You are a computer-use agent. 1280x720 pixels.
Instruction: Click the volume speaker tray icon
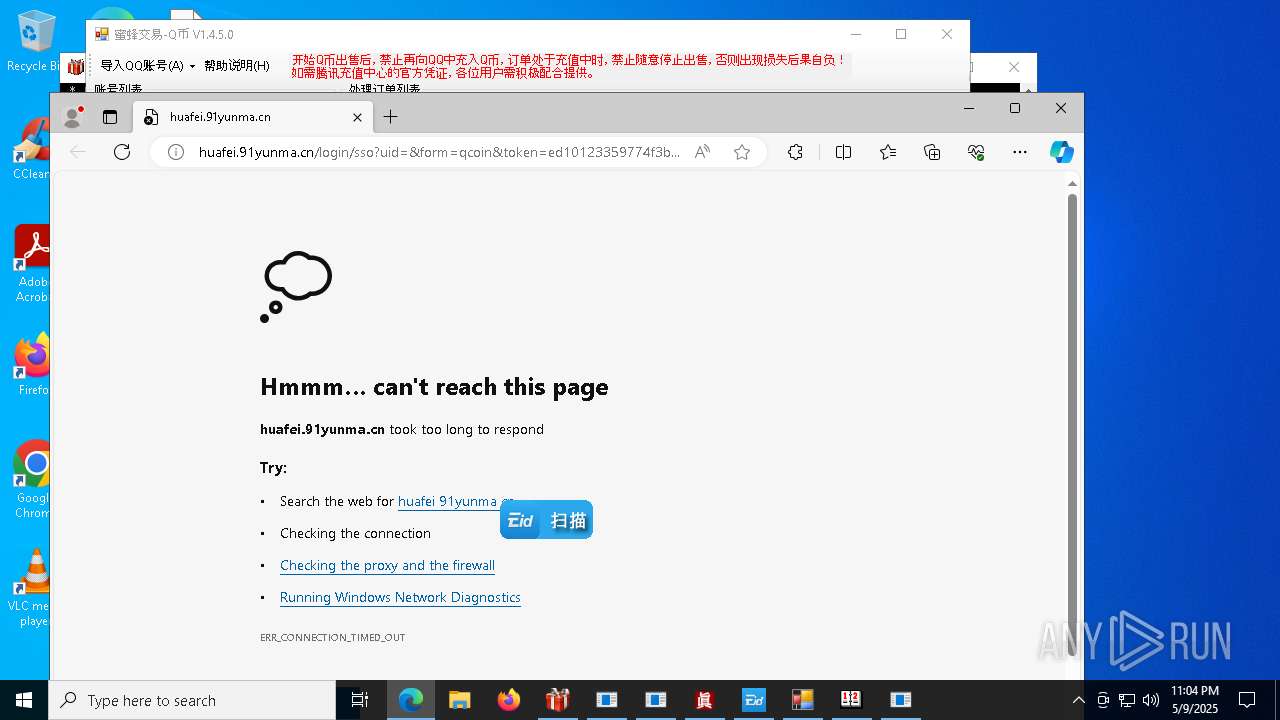1151,700
